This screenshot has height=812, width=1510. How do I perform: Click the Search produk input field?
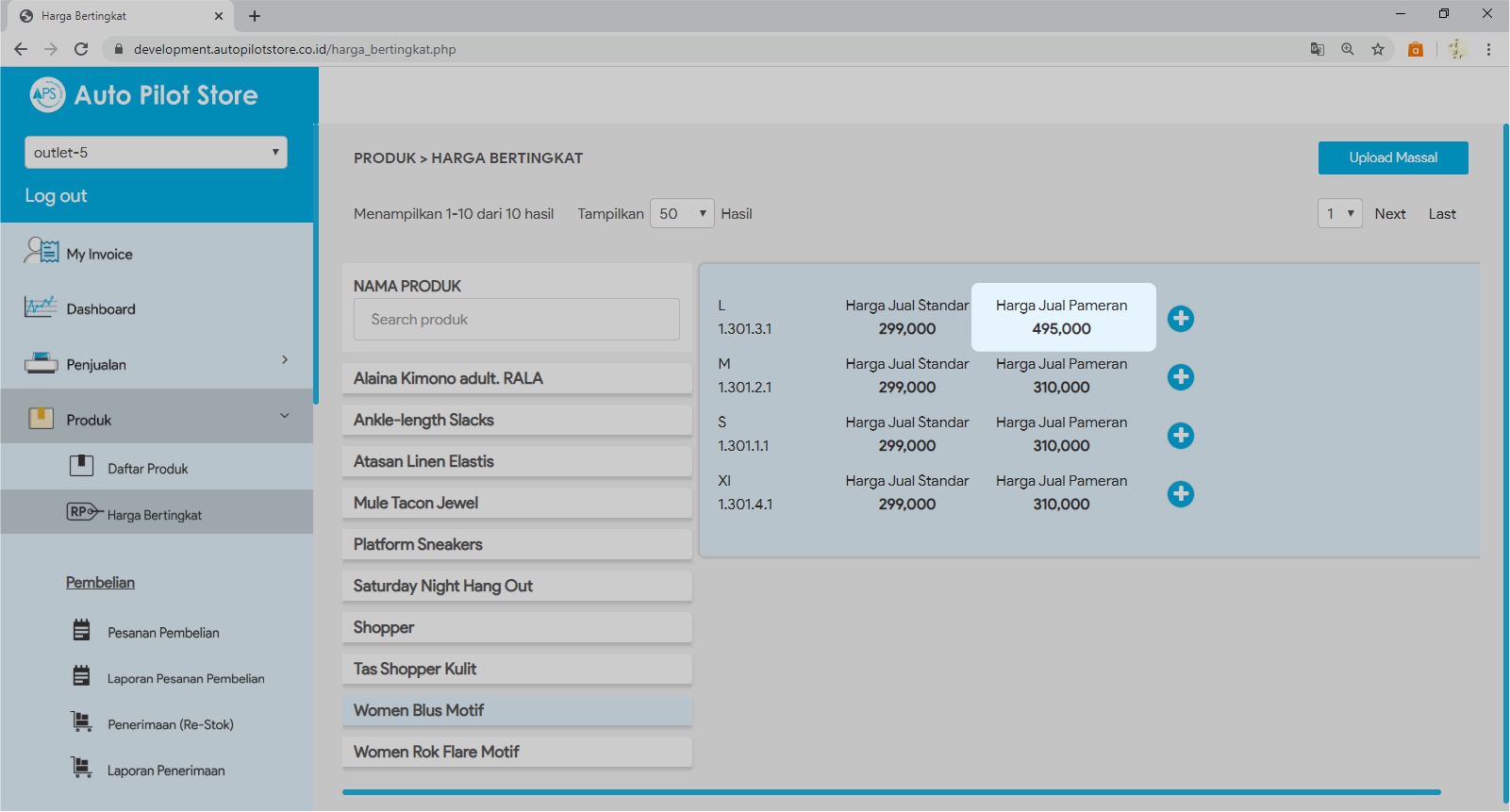[x=516, y=320]
